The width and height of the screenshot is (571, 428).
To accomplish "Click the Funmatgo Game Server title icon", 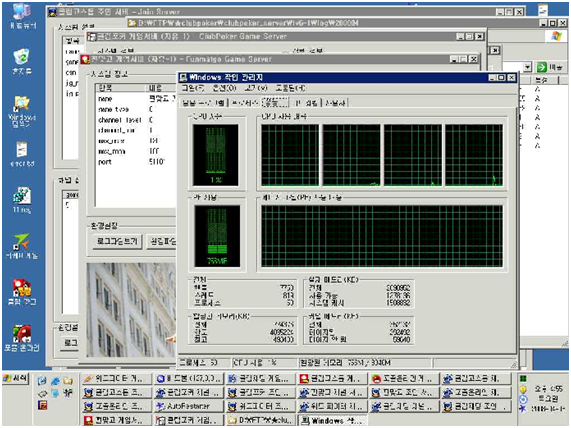I will [x=85, y=59].
